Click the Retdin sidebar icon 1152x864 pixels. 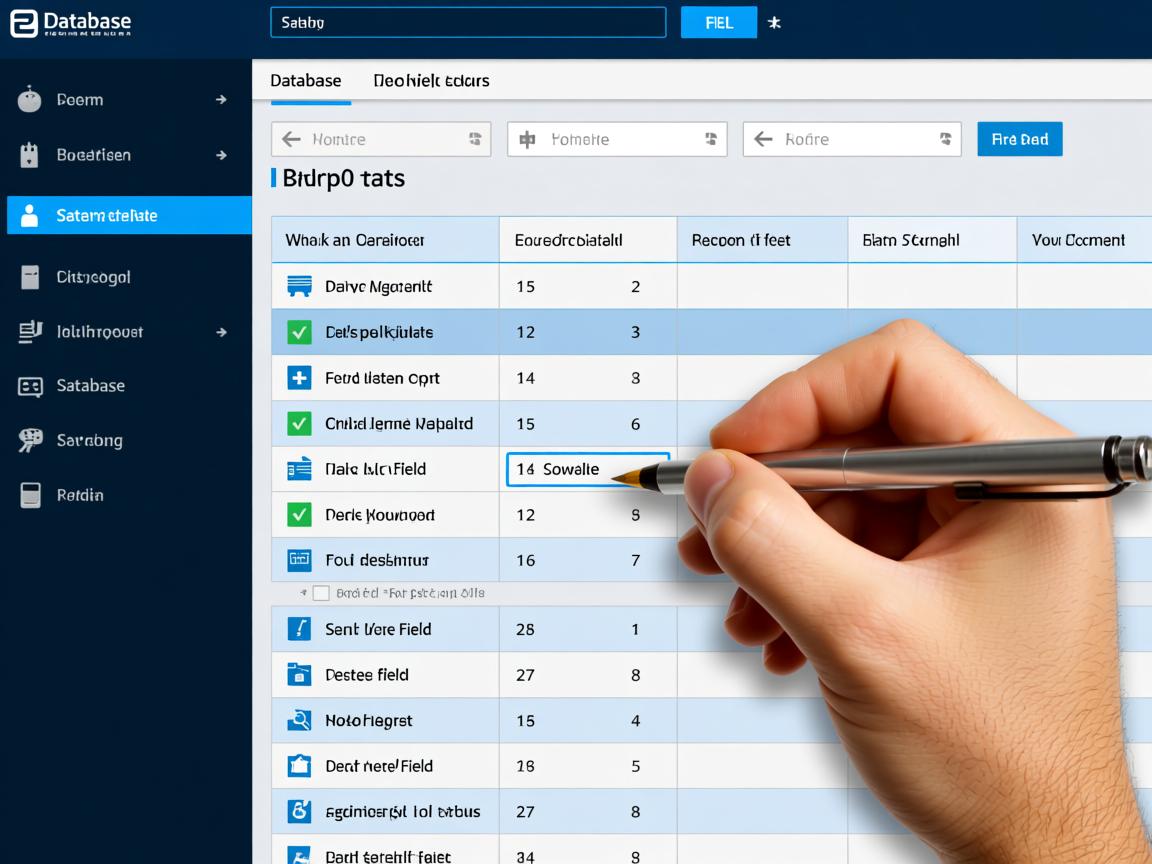pyautogui.click(x=30, y=495)
